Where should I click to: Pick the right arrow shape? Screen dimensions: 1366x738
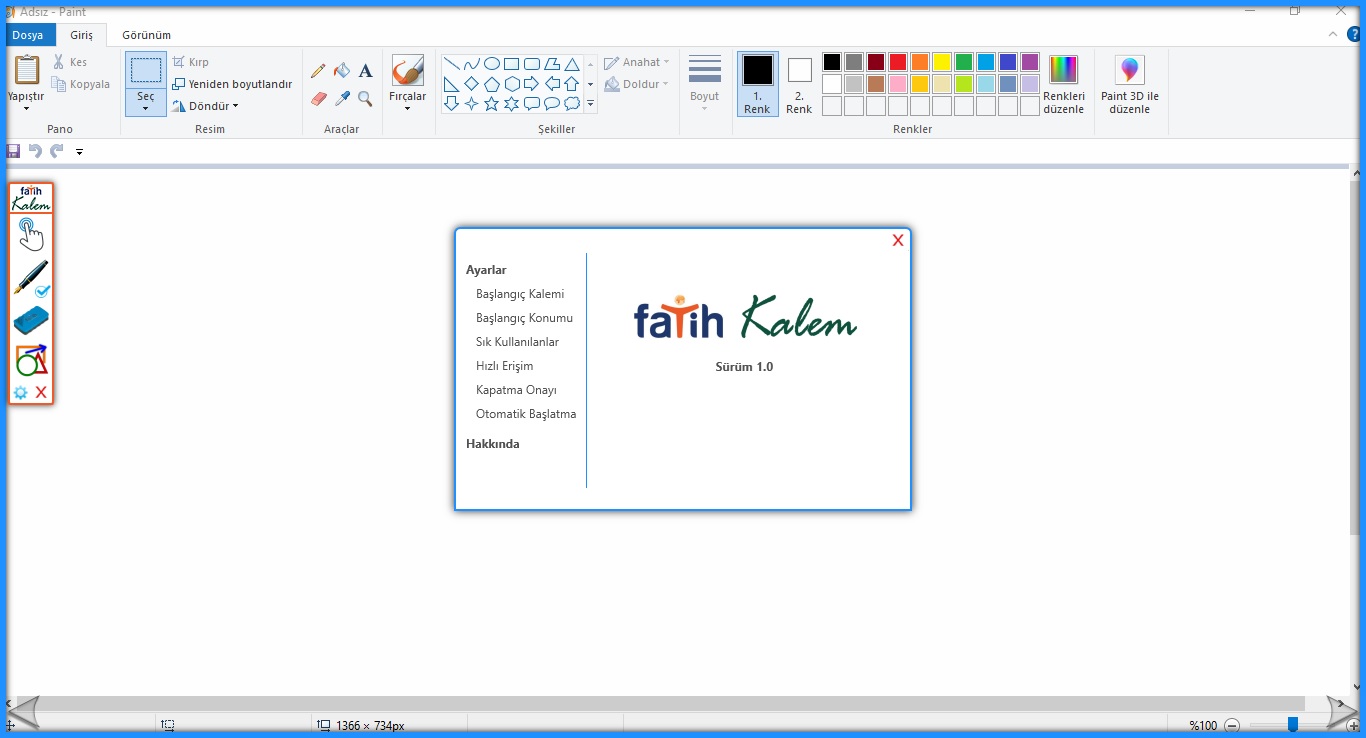[x=532, y=84]
